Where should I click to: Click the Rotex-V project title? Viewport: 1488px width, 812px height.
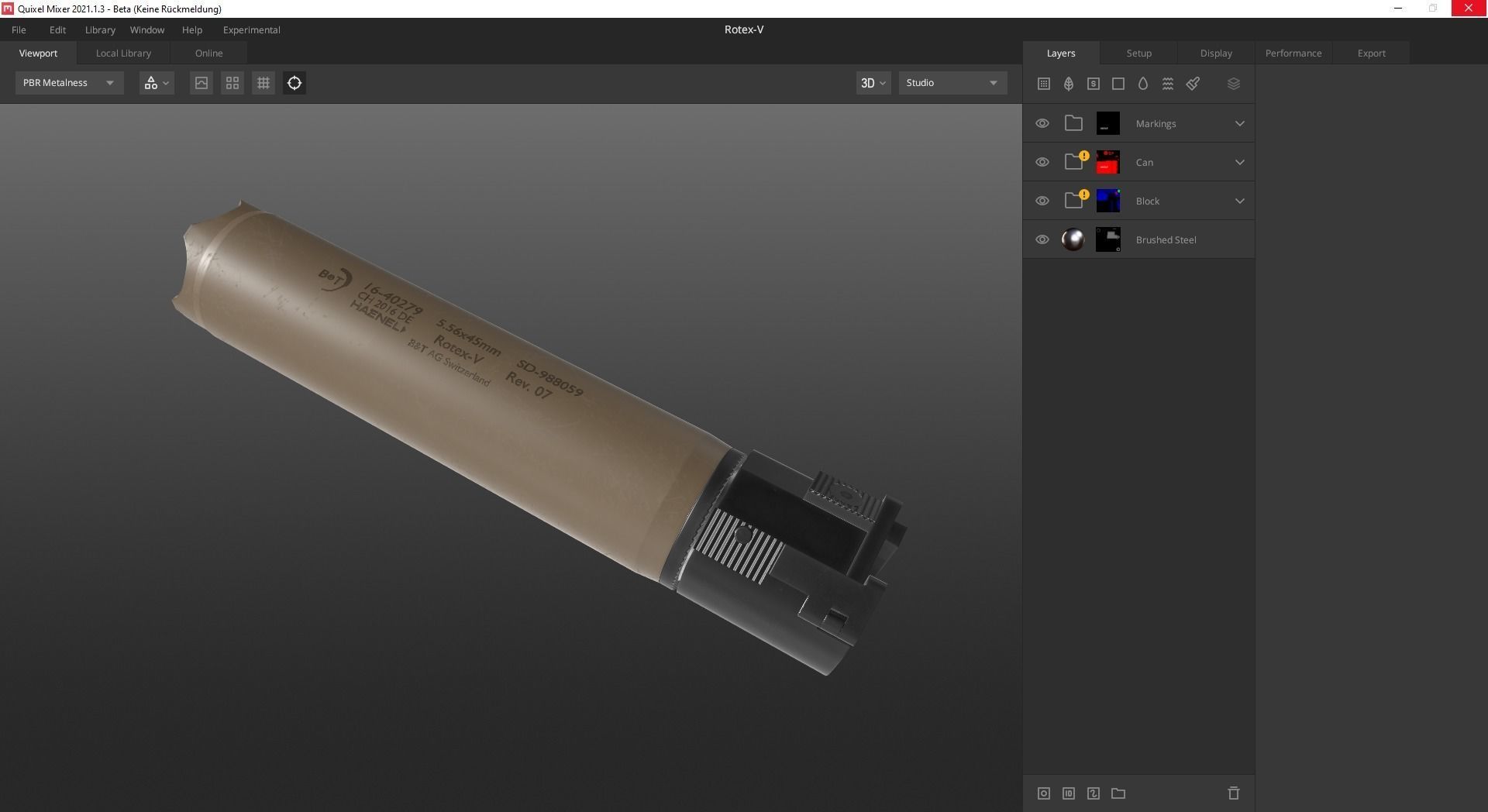tap(744, 29)
